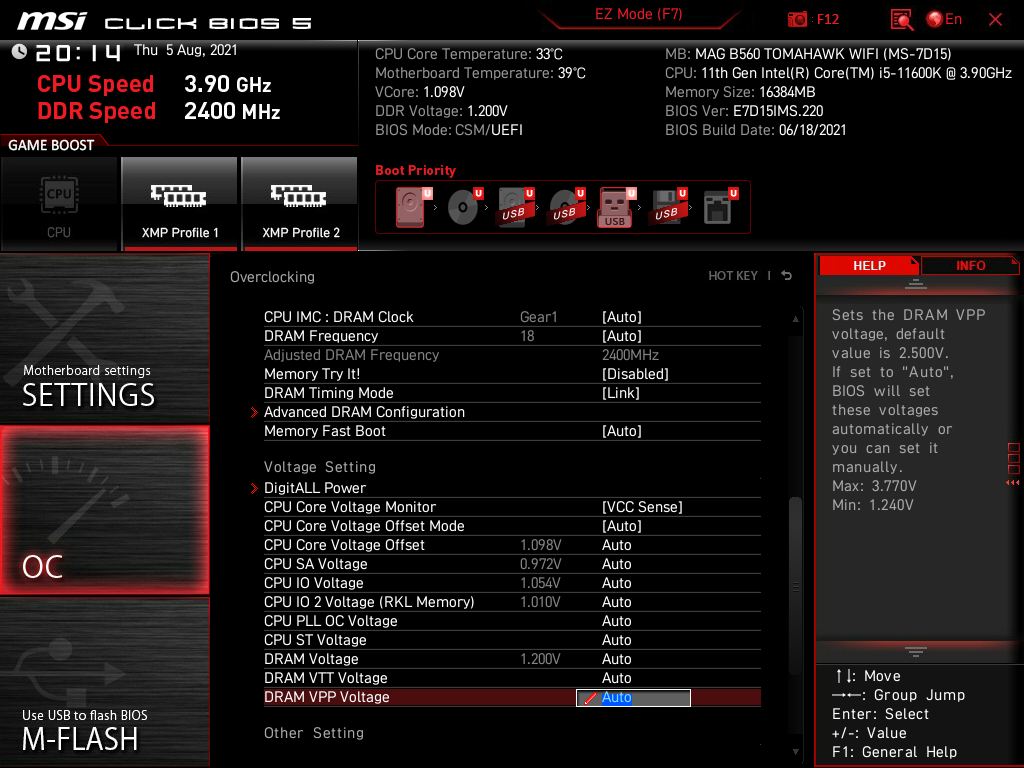Select the network boot device icon
The height and width of the screenshot is (768, 1024).
[720, 207]
